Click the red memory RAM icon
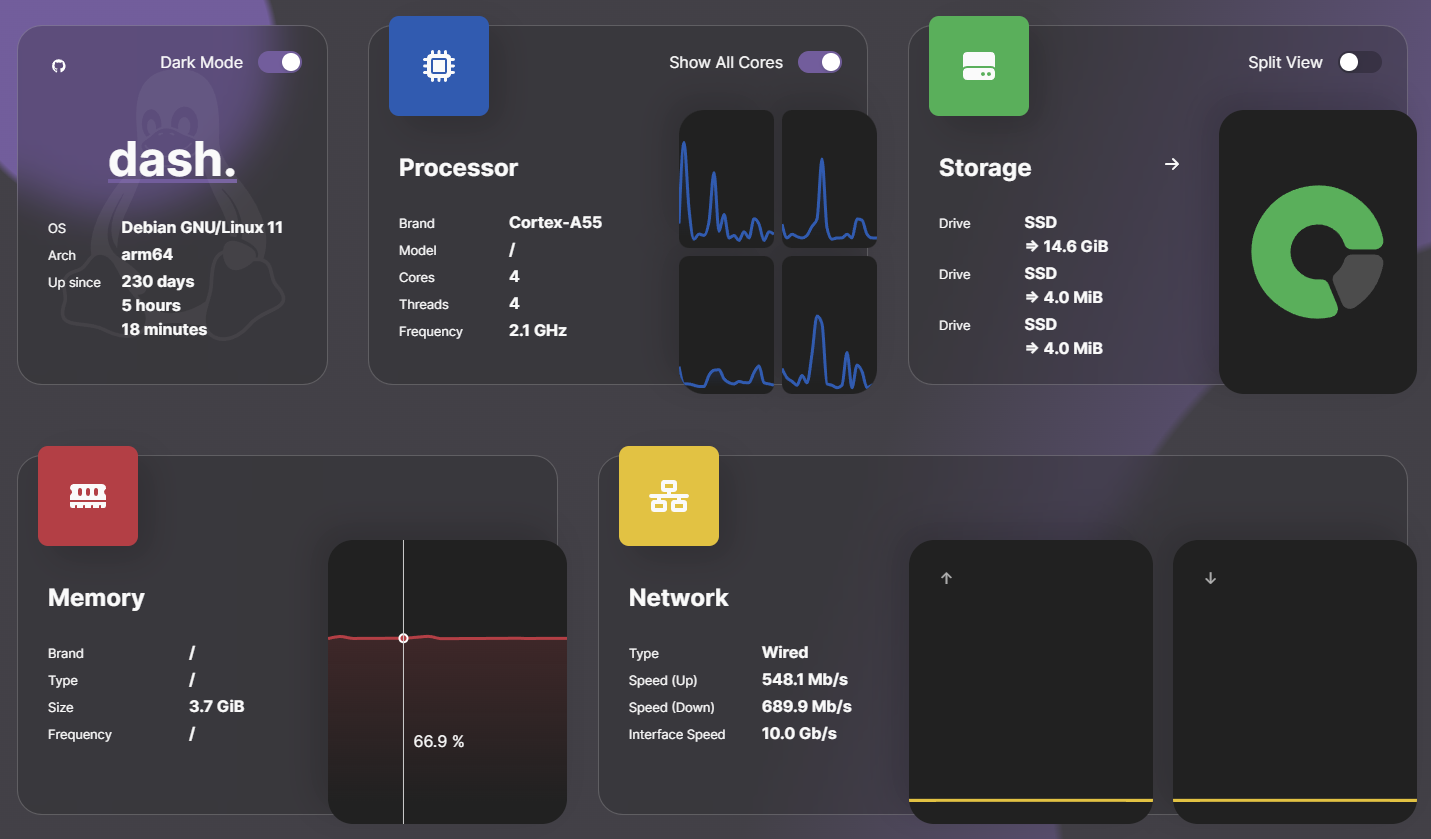The image size is (1431, 839). pos(88,496)
